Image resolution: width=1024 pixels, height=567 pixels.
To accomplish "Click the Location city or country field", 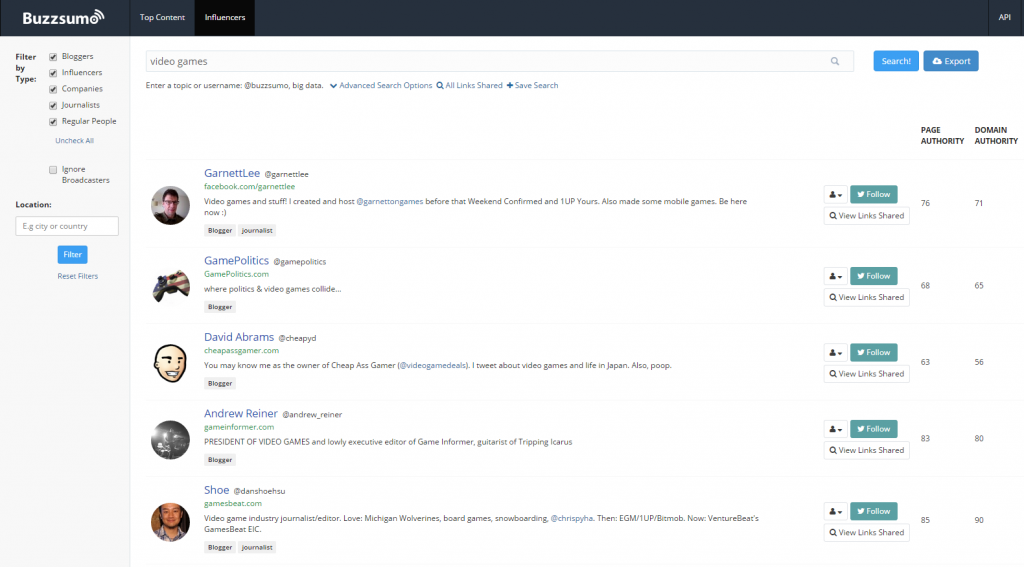I will click(67, 226).
